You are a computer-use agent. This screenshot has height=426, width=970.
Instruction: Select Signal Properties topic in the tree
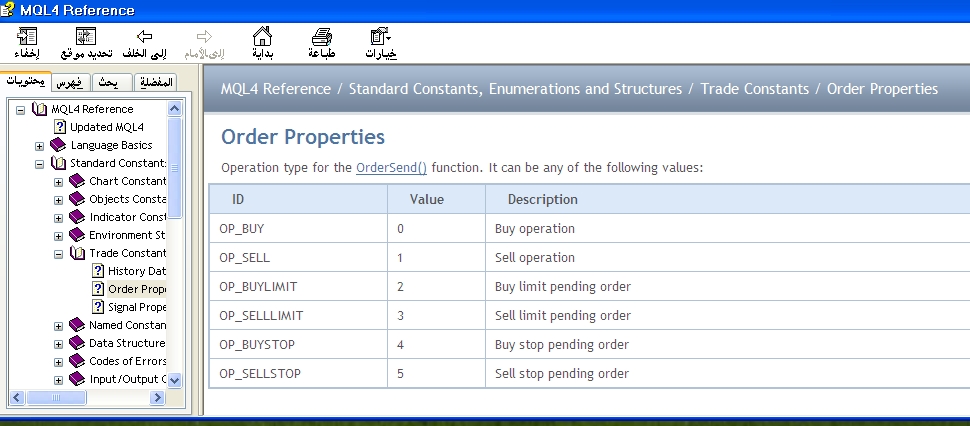[136, 307]
